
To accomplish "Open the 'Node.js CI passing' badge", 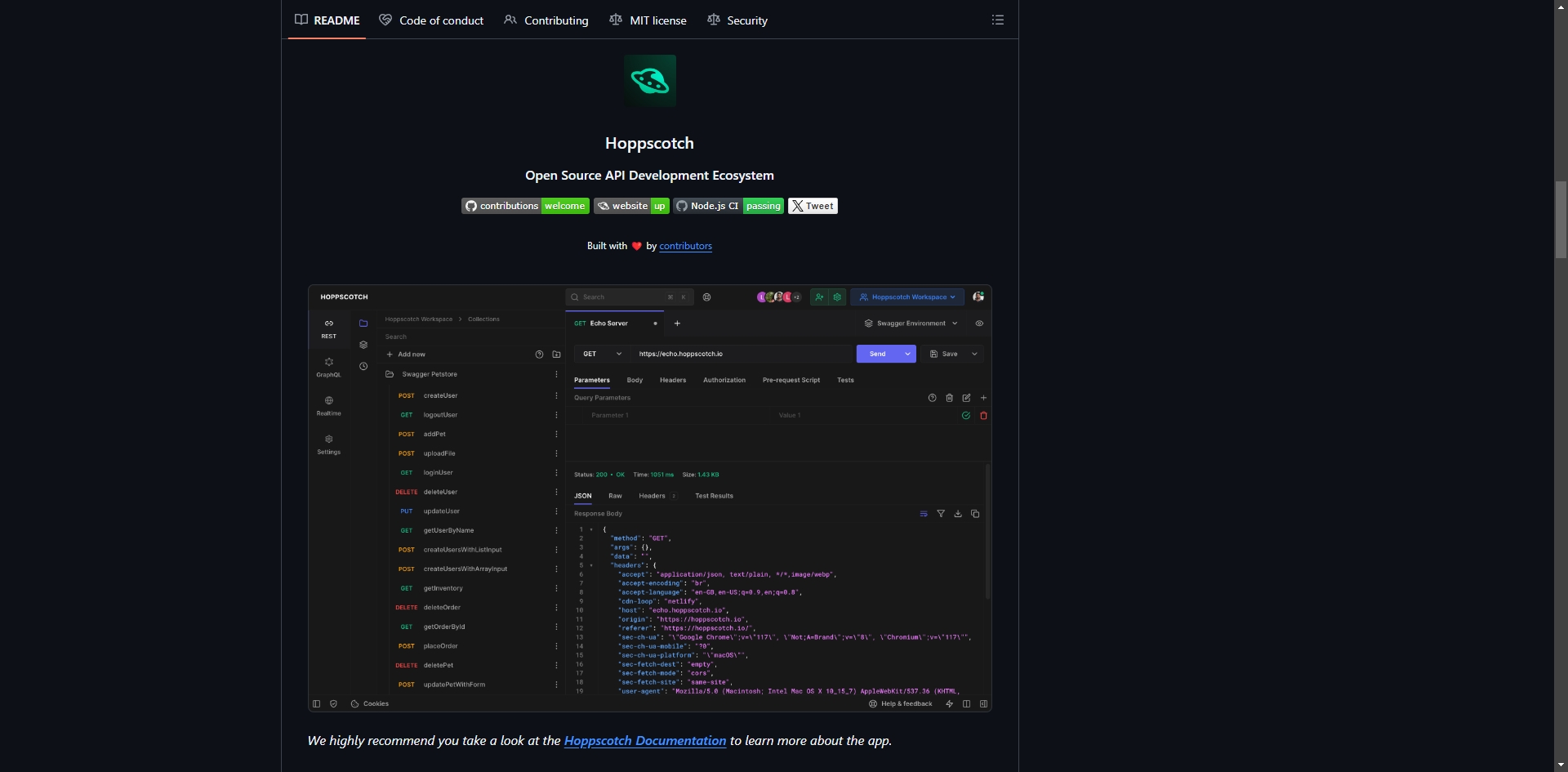I will click(728, 206).
